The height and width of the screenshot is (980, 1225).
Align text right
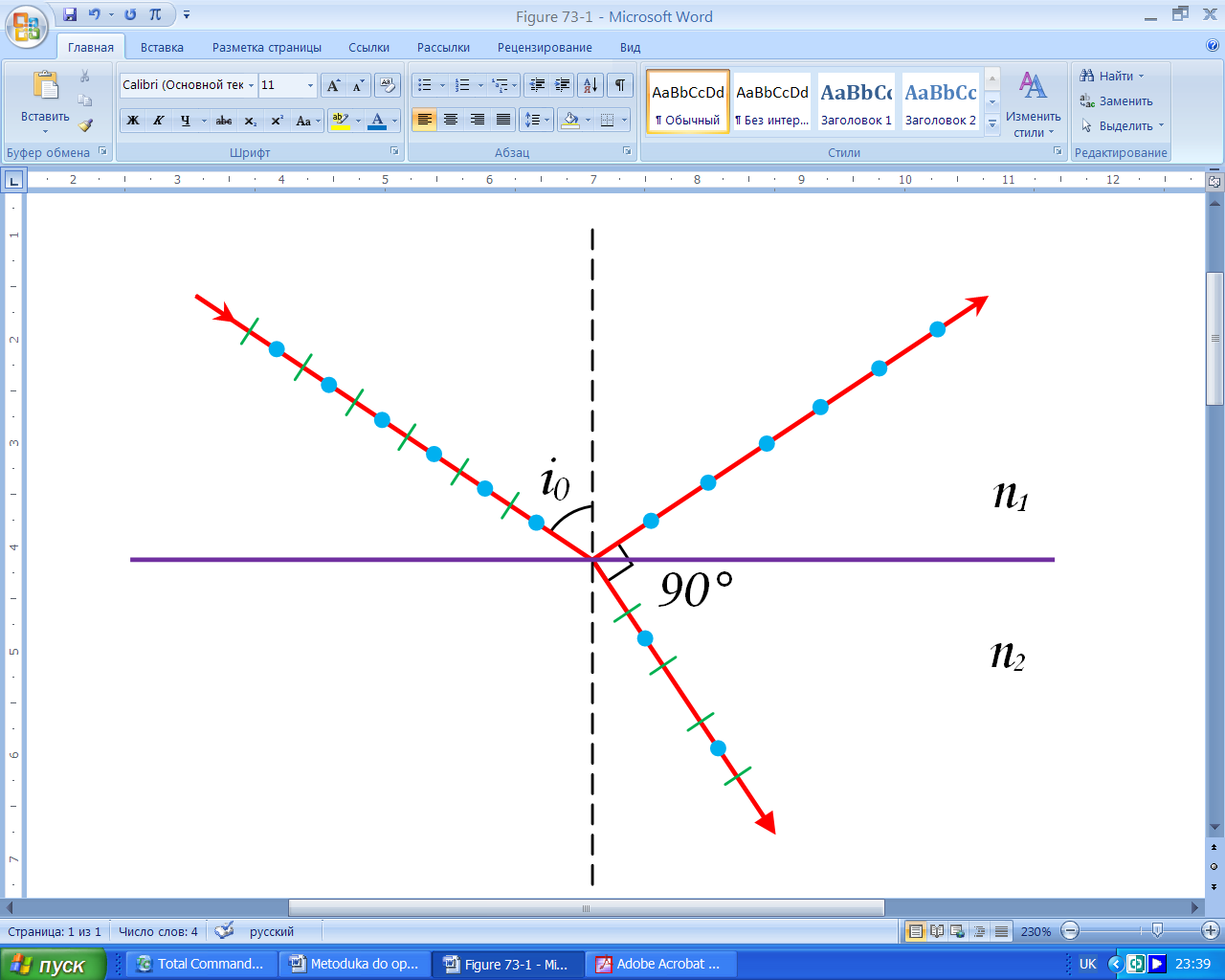click(477, 121)
